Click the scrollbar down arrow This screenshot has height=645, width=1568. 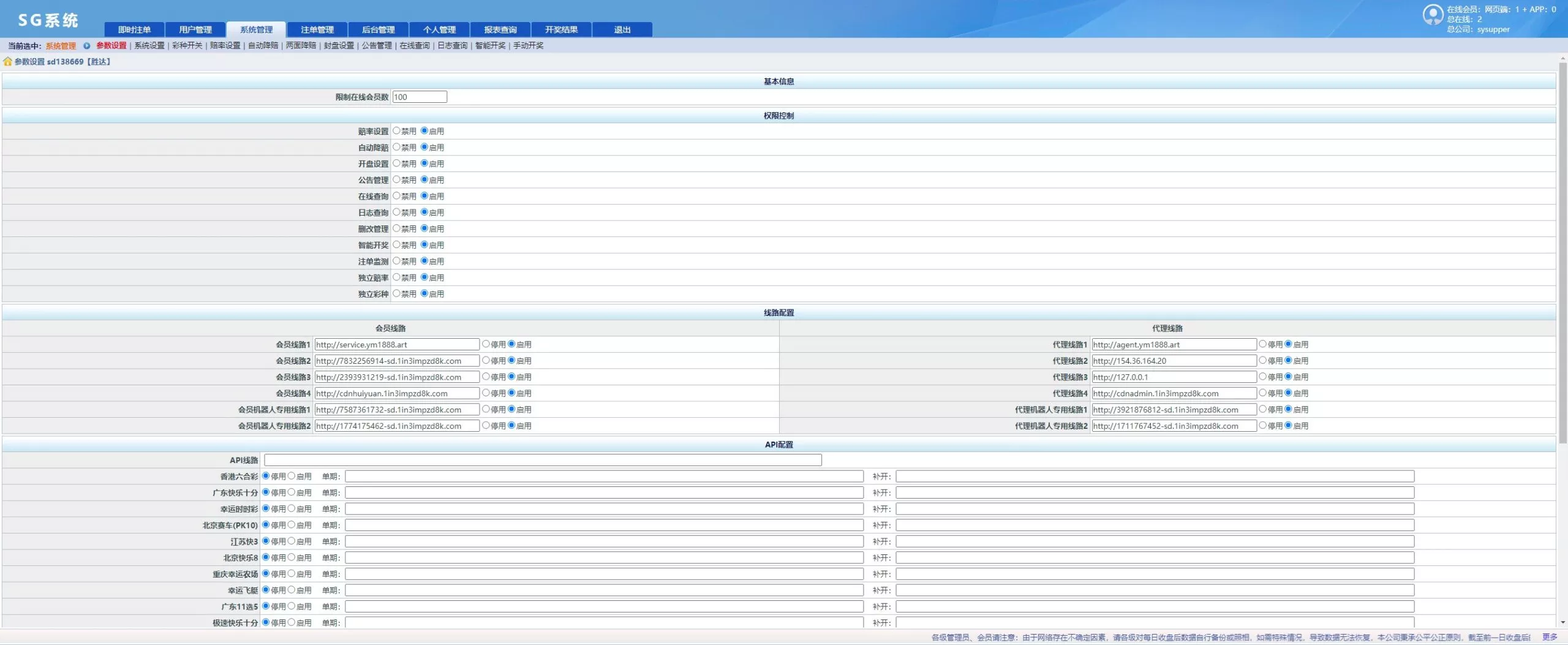[x=1562, y=622]
